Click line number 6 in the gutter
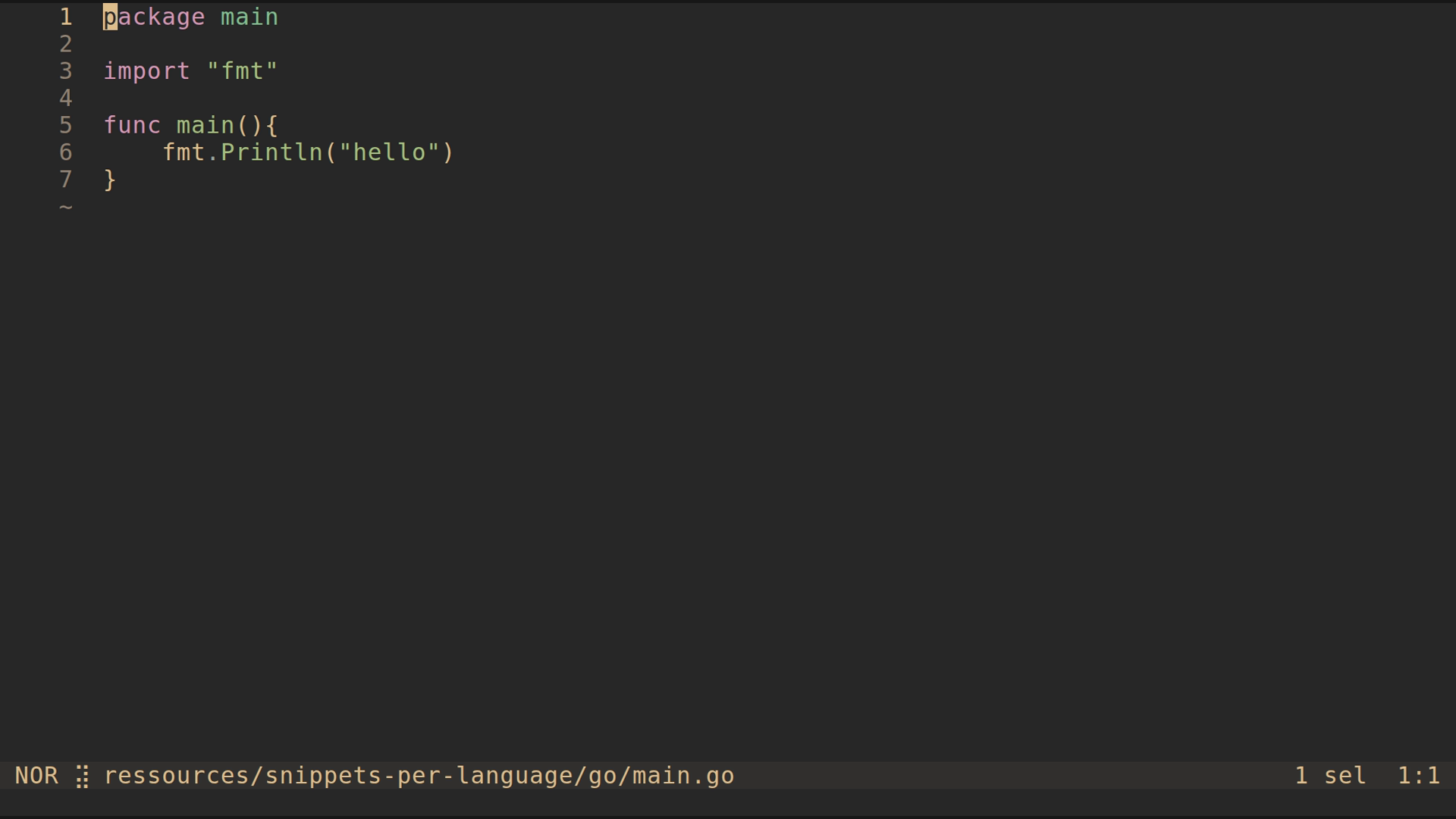Viewport: 1456px width, 819px height. tap(66, 152)
